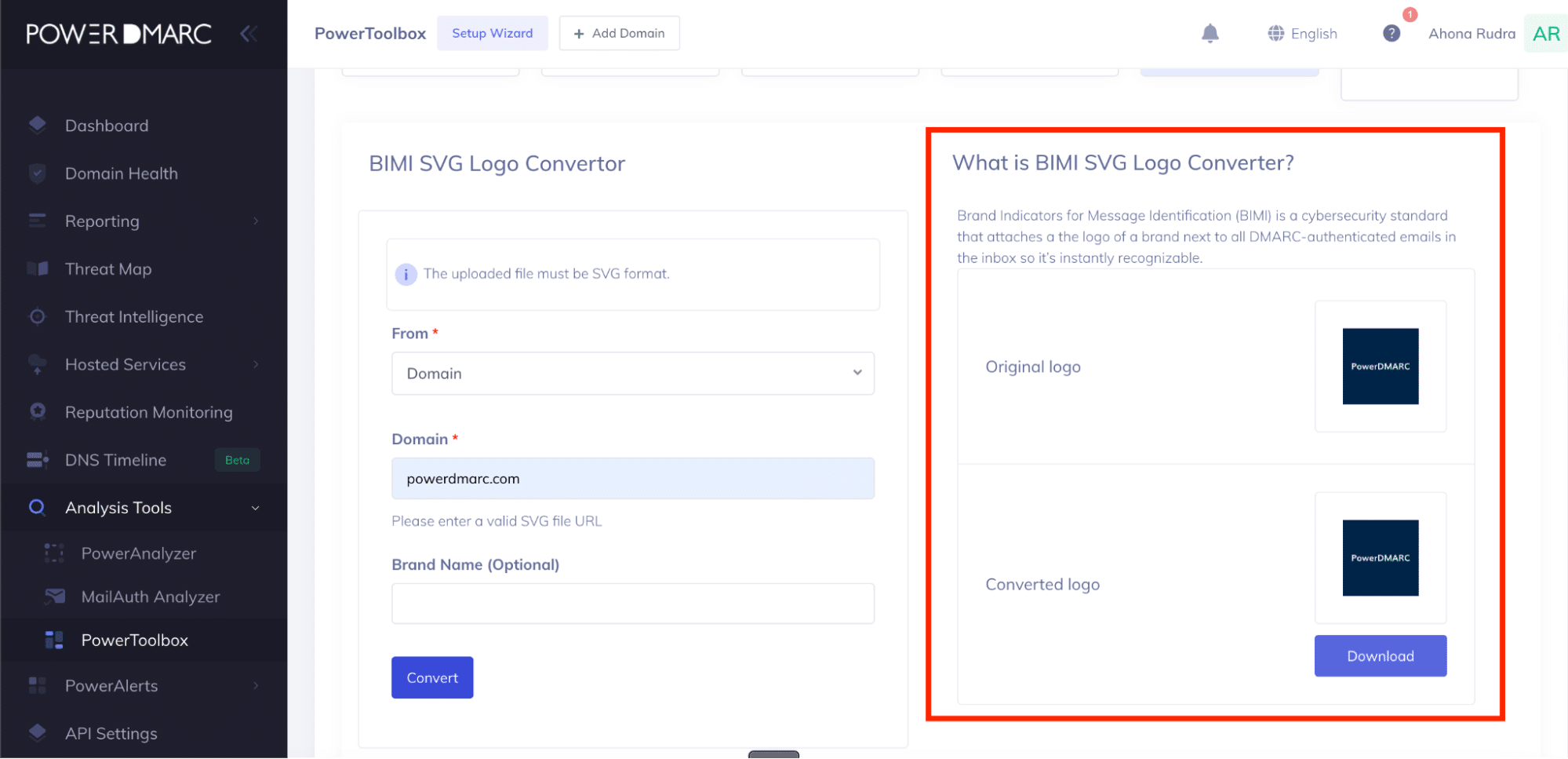Open Threat Map menu item
The width and height of the screenshot is (1568, 759).
(x=108, y=269)
